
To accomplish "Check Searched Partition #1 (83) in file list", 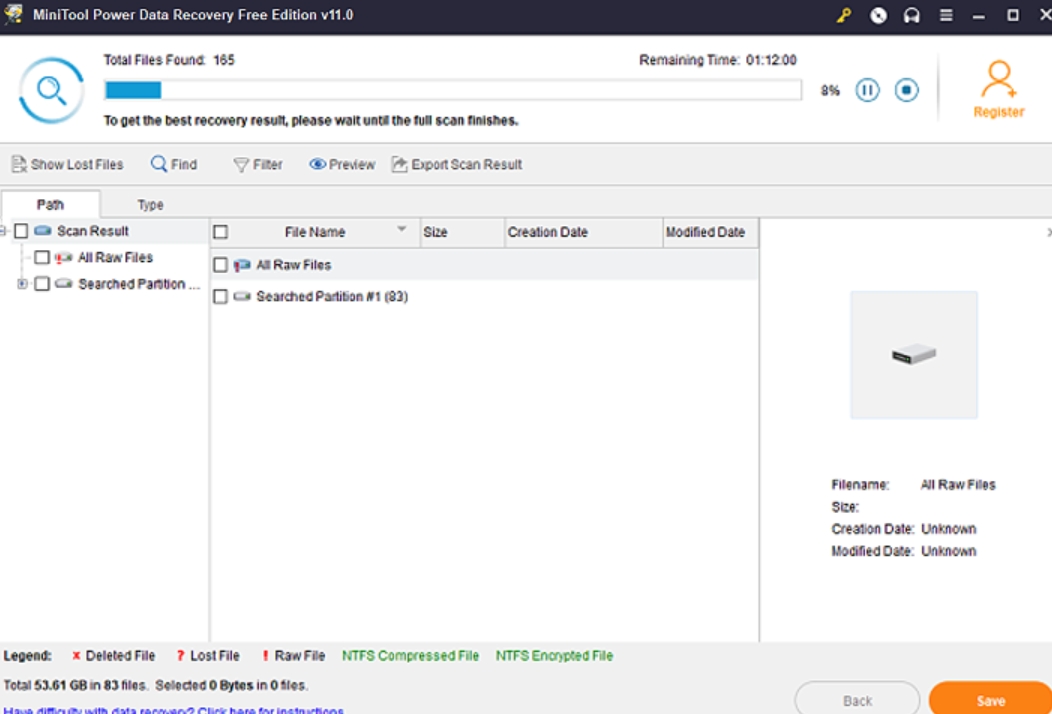I will coord(220,297).
